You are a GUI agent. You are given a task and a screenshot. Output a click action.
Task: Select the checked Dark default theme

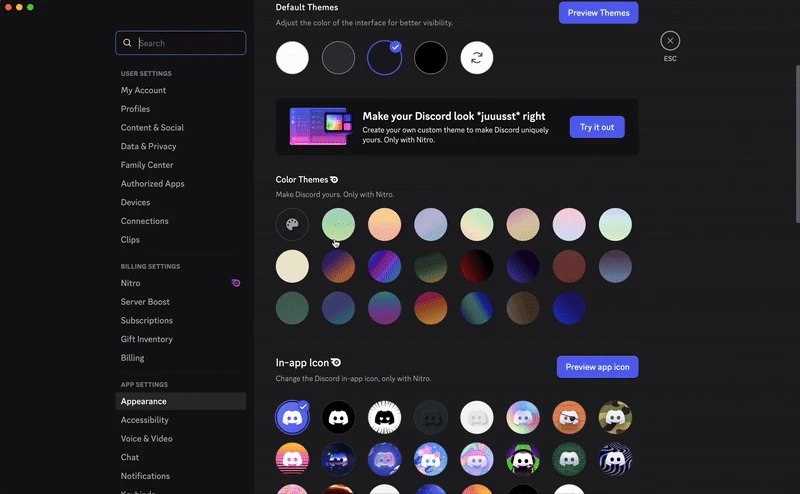385,58
